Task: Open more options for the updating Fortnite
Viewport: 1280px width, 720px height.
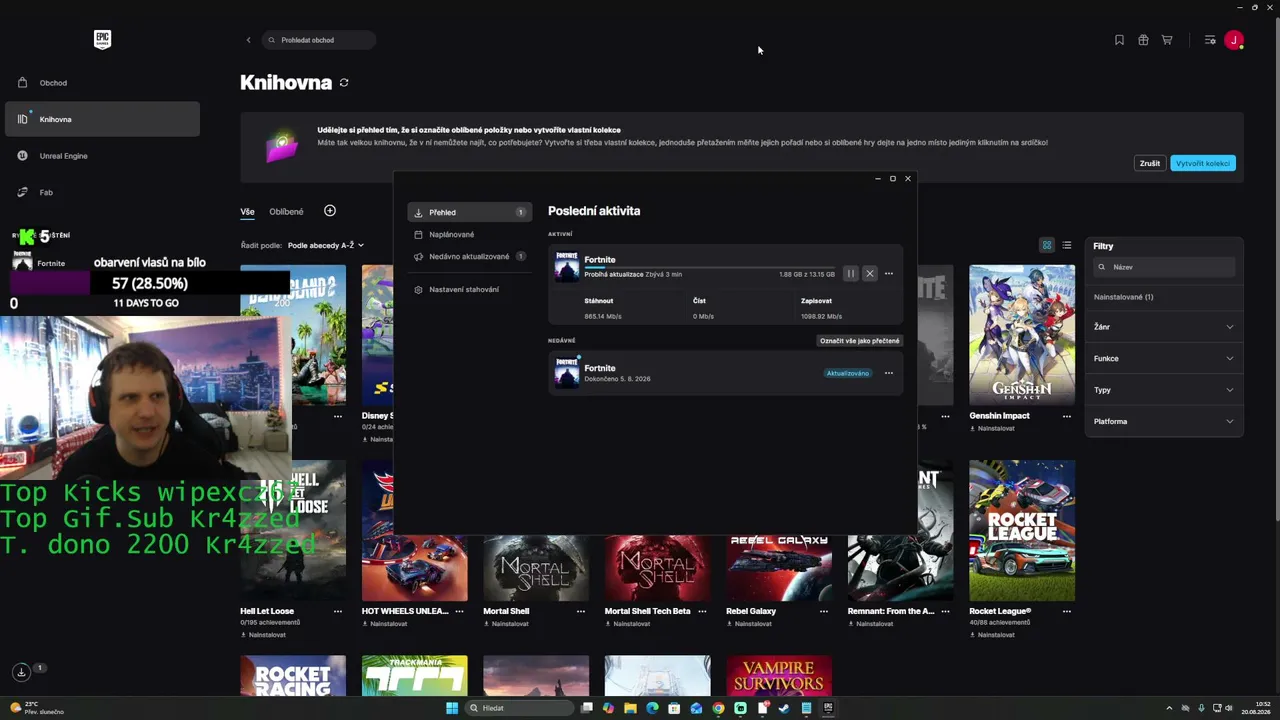Action: click(x=889, y=274)
